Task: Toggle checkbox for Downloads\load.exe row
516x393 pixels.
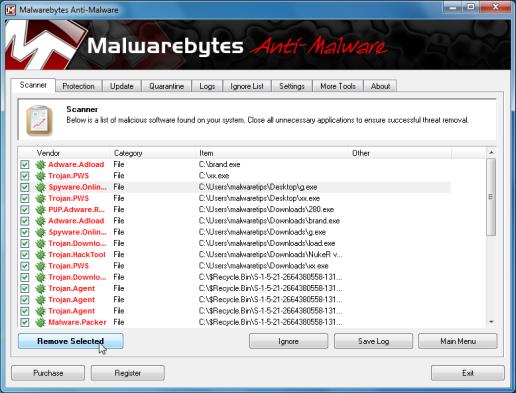Action: [x=25, y=244]
